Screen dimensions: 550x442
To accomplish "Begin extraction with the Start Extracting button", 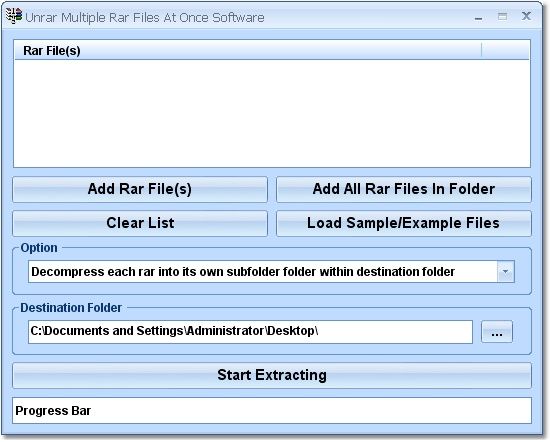I will click(272, 375).
